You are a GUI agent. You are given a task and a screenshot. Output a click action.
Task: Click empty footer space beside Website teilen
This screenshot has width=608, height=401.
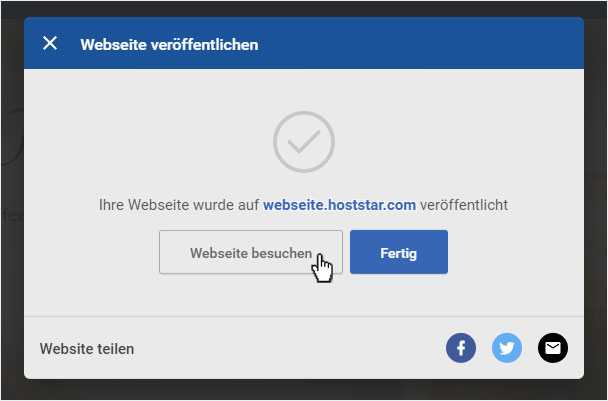[289, 348]
